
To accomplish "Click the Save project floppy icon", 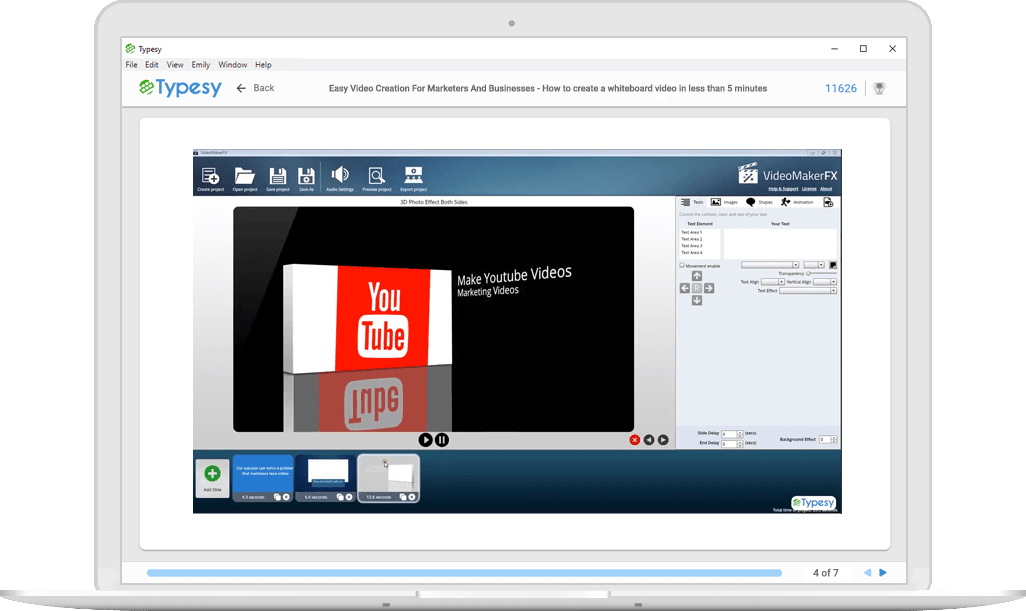I will tap(277, 178).
